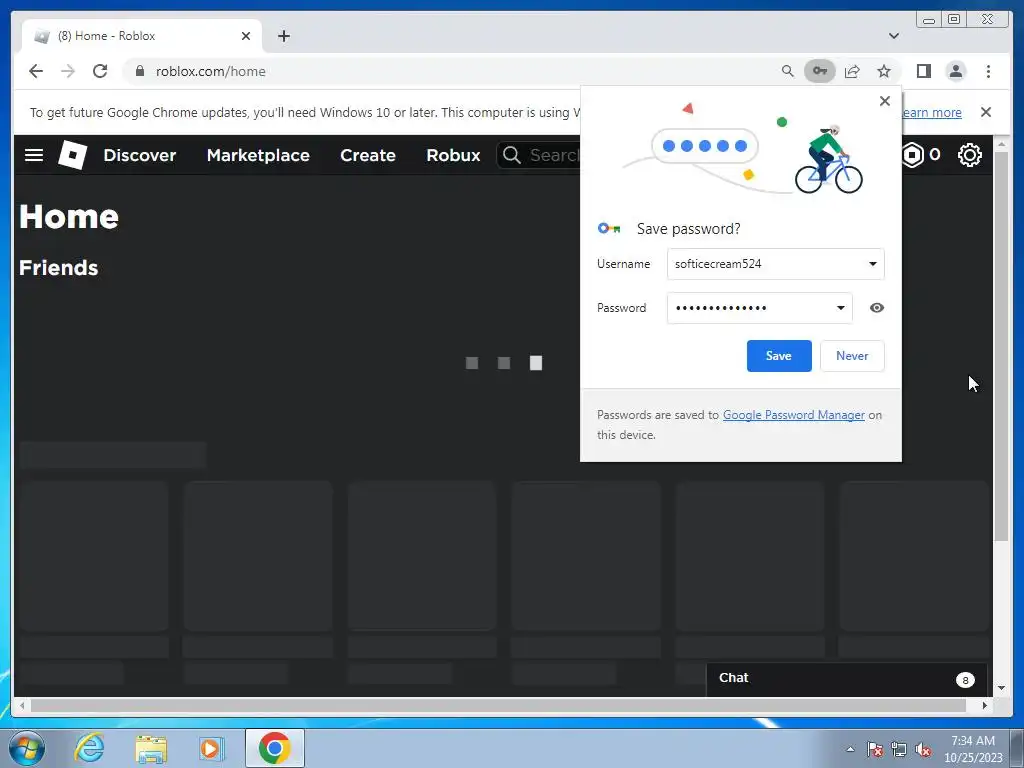Image resolution: width=1024 pixels, height=768 pixels.
Task: Reload the Roblox page
Action: pyautogui.click(x=100, y=71)
